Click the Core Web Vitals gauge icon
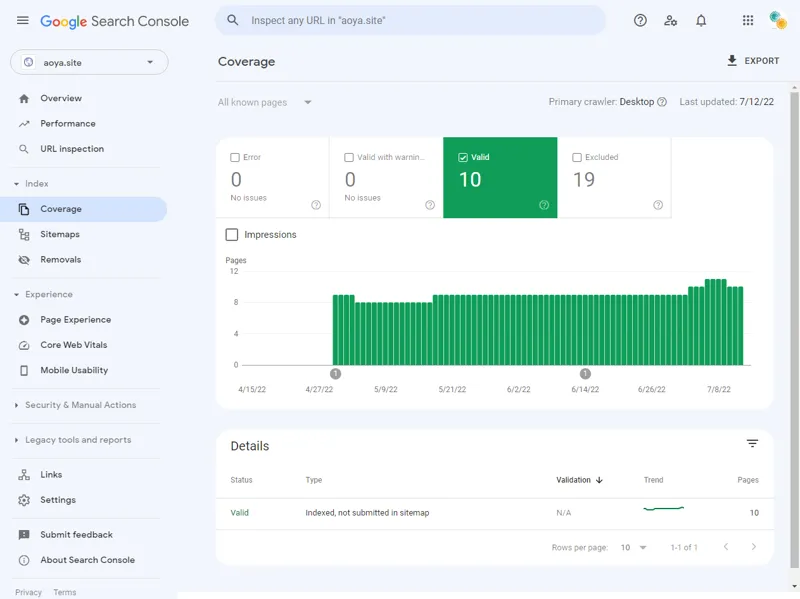800x599 pixels. point(24,345)
